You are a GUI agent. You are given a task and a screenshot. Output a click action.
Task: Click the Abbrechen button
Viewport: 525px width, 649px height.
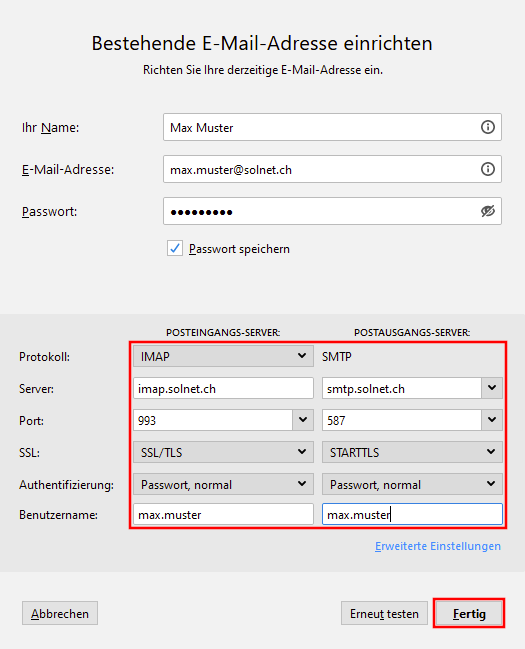click(x=60, y=613)
